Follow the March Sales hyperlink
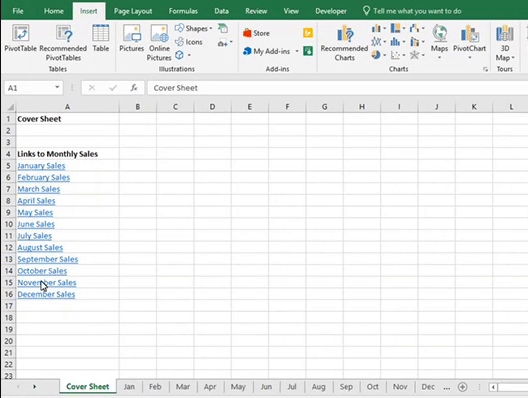 pyautogui.click(x=38, y=189)
